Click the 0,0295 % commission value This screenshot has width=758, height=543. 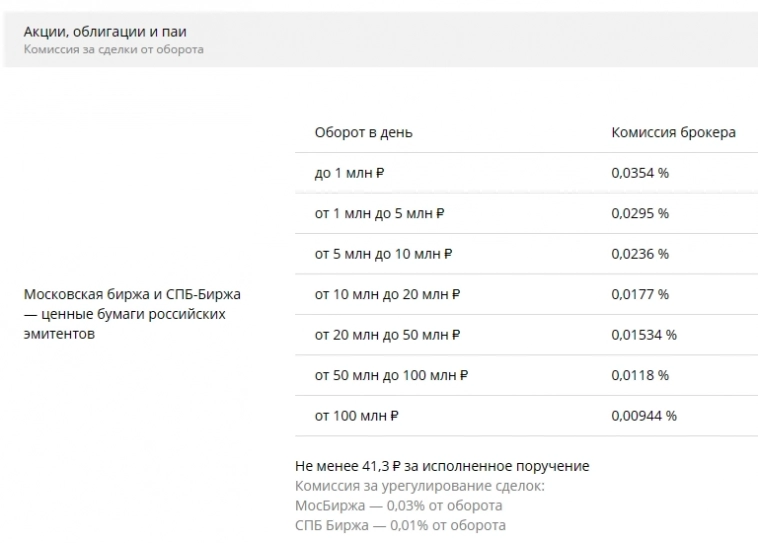click(x=640, y=213)
